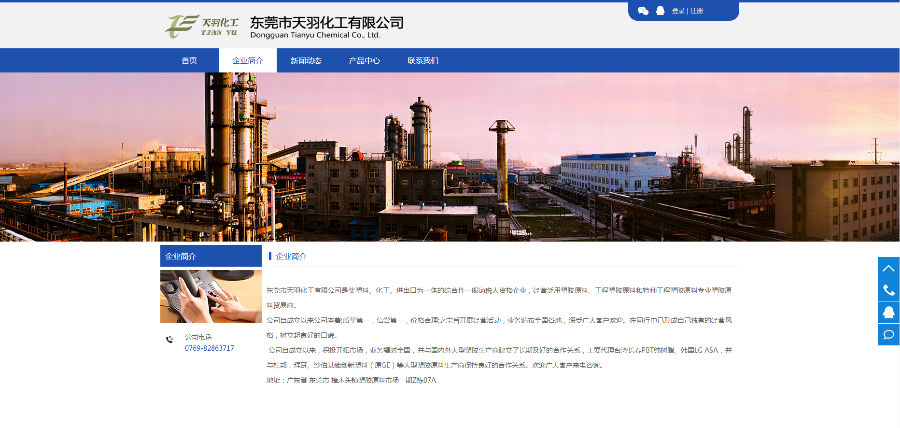Click the address line ending in 07A
Image resolution: width=900 pixels, height=428 pixels.
351,380
